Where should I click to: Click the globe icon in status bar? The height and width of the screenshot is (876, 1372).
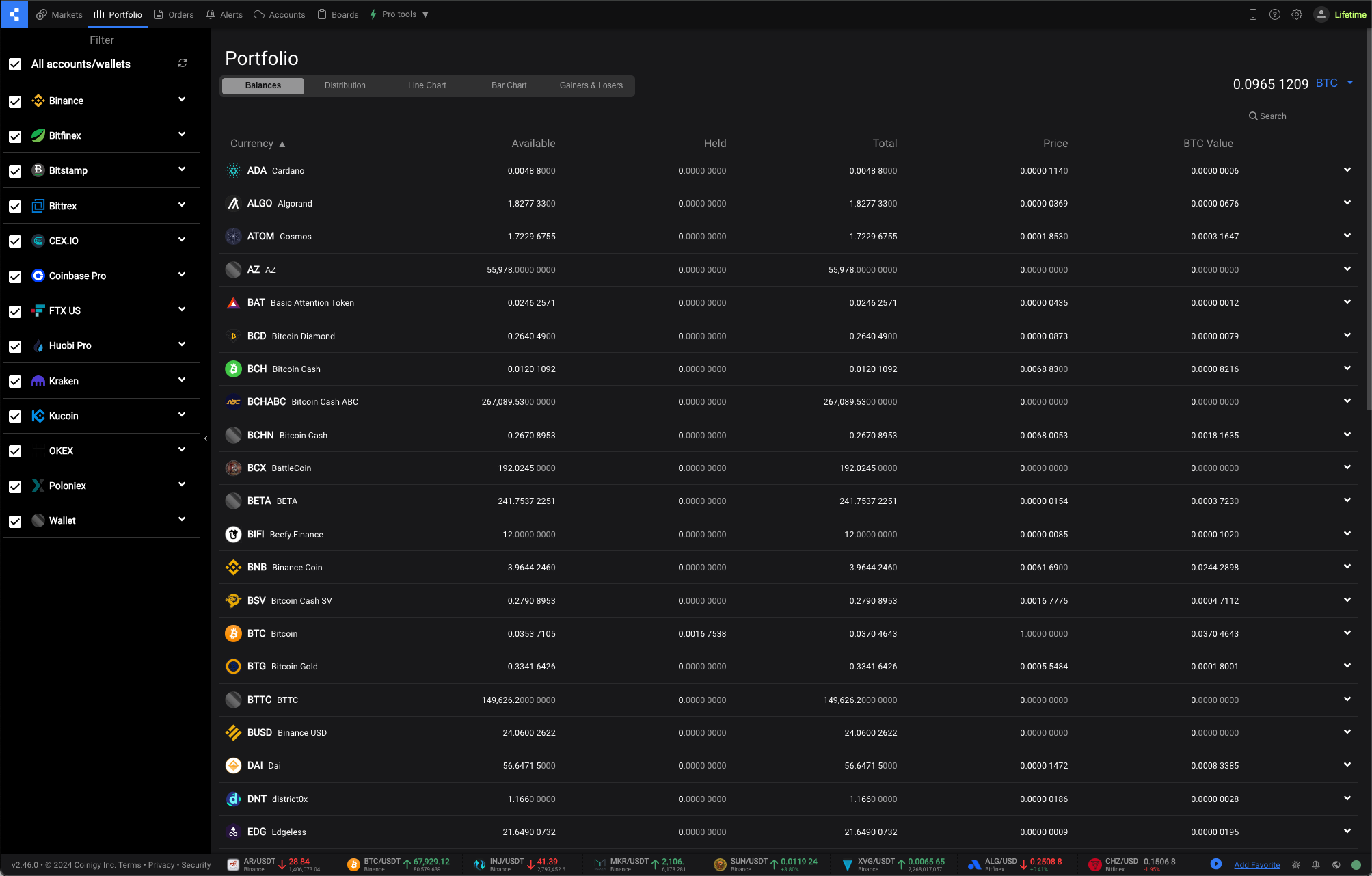click(1336, 864)
